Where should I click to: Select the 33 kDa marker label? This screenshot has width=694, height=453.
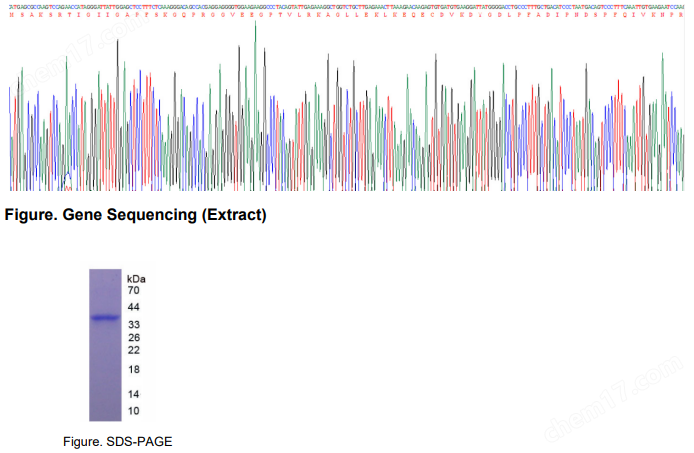click(x=134, y=325)
